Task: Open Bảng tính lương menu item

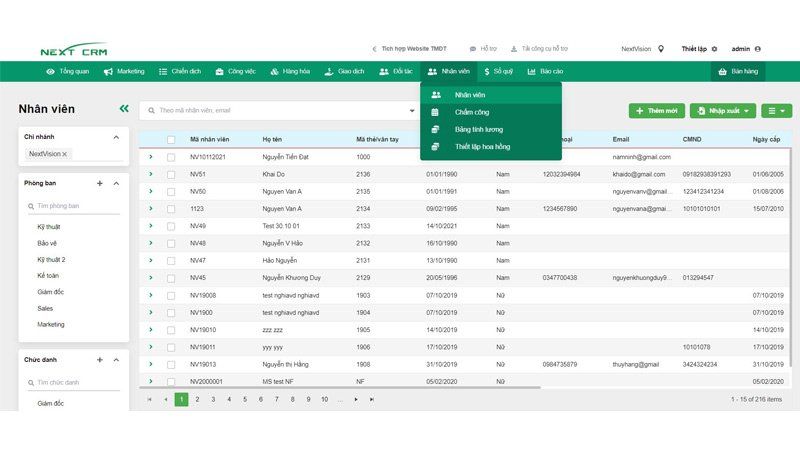Action: [x=478, y=129]
